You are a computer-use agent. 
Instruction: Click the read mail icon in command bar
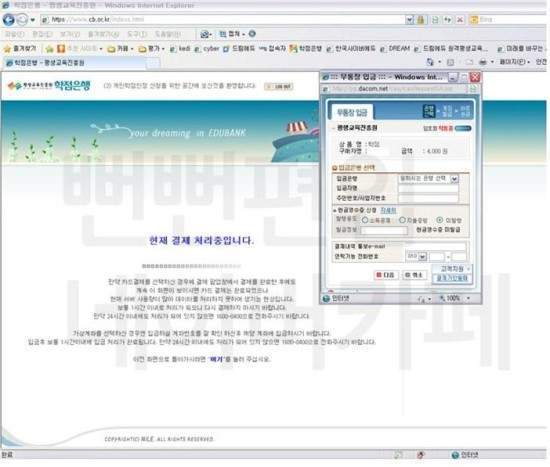[469, 62]
